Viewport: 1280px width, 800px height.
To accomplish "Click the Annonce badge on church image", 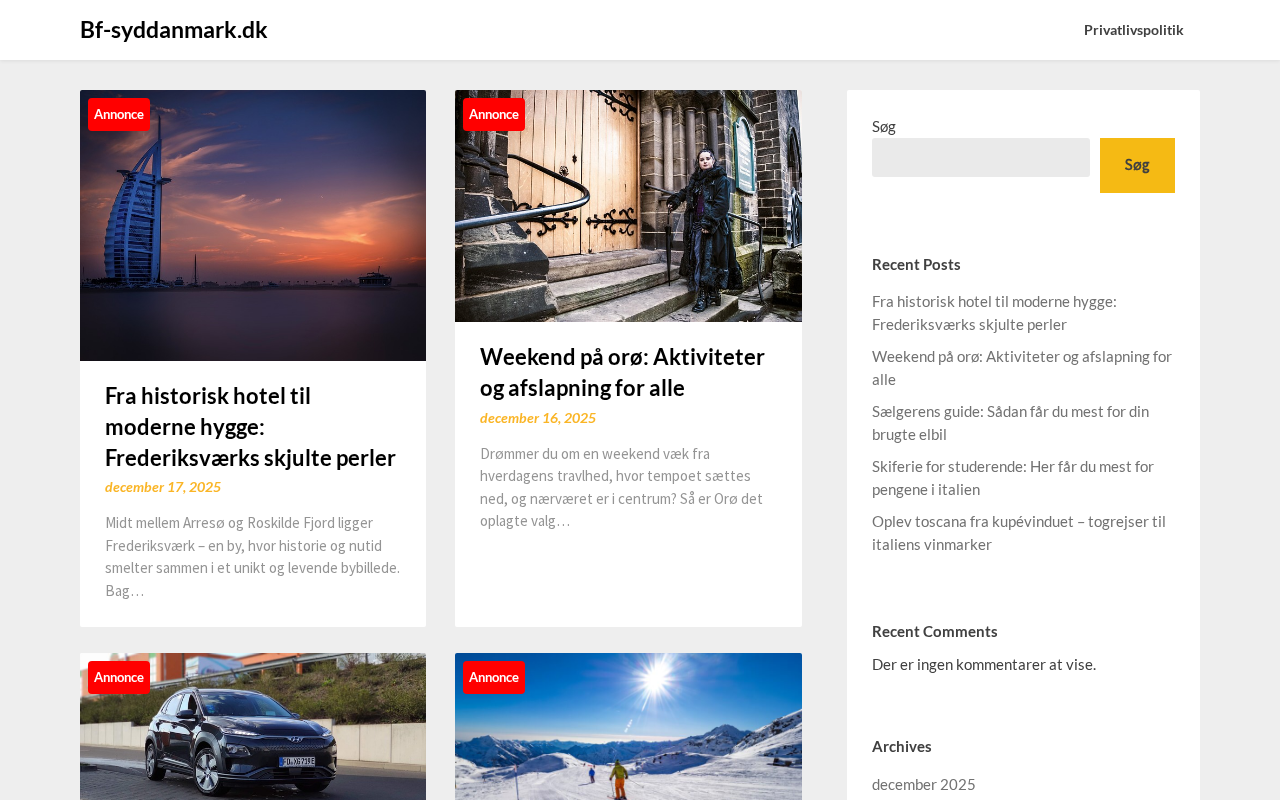I will tap(494, 114).
